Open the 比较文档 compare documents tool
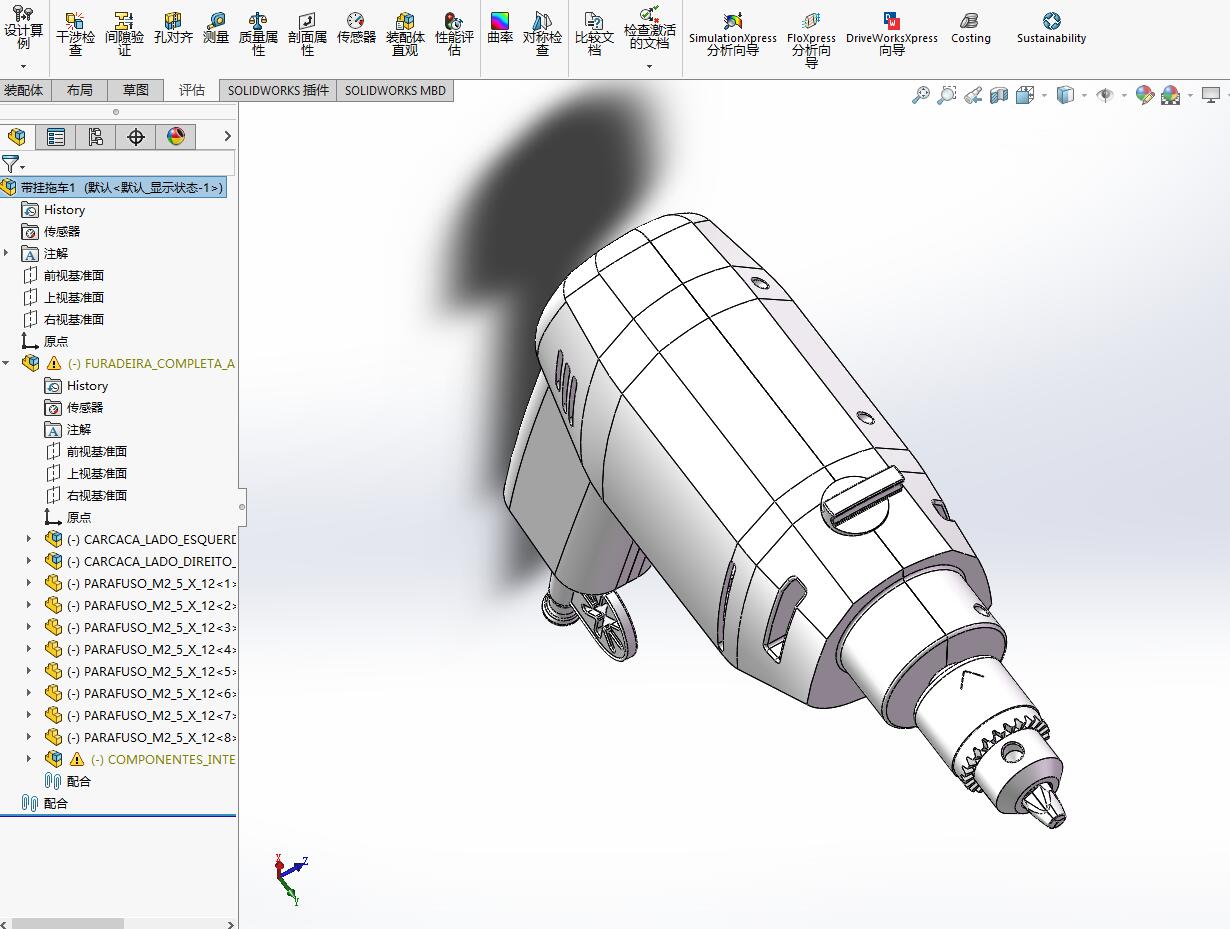Image resolution: width=1230 pixels, height=929 pixels. [594, 33]
